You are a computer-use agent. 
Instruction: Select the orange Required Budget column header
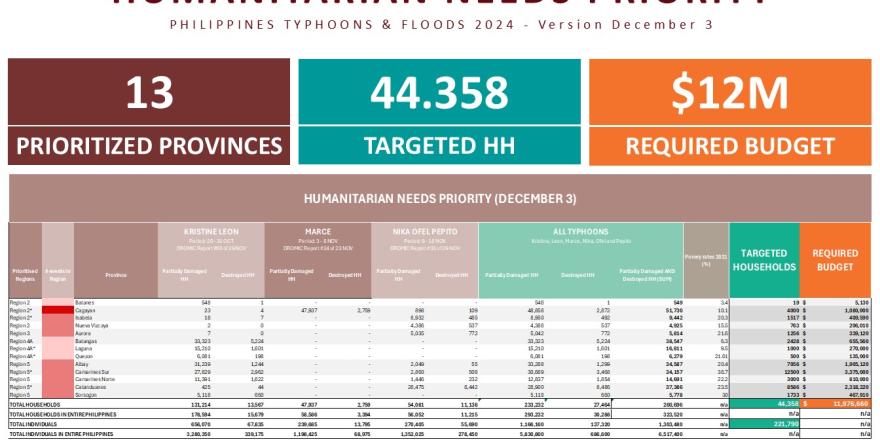pos(835,260)
